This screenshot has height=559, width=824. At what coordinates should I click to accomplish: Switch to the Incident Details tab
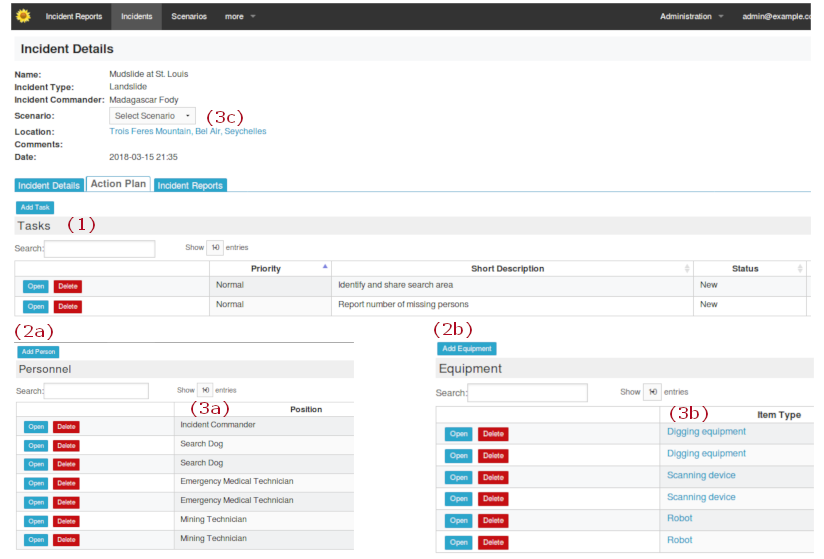(49, 185)
